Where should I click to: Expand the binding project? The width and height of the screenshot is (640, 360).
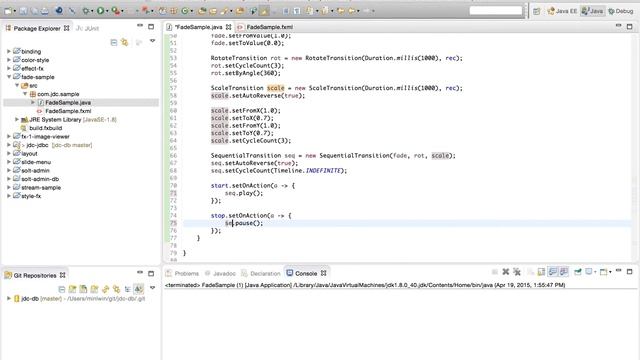point(9,51)
